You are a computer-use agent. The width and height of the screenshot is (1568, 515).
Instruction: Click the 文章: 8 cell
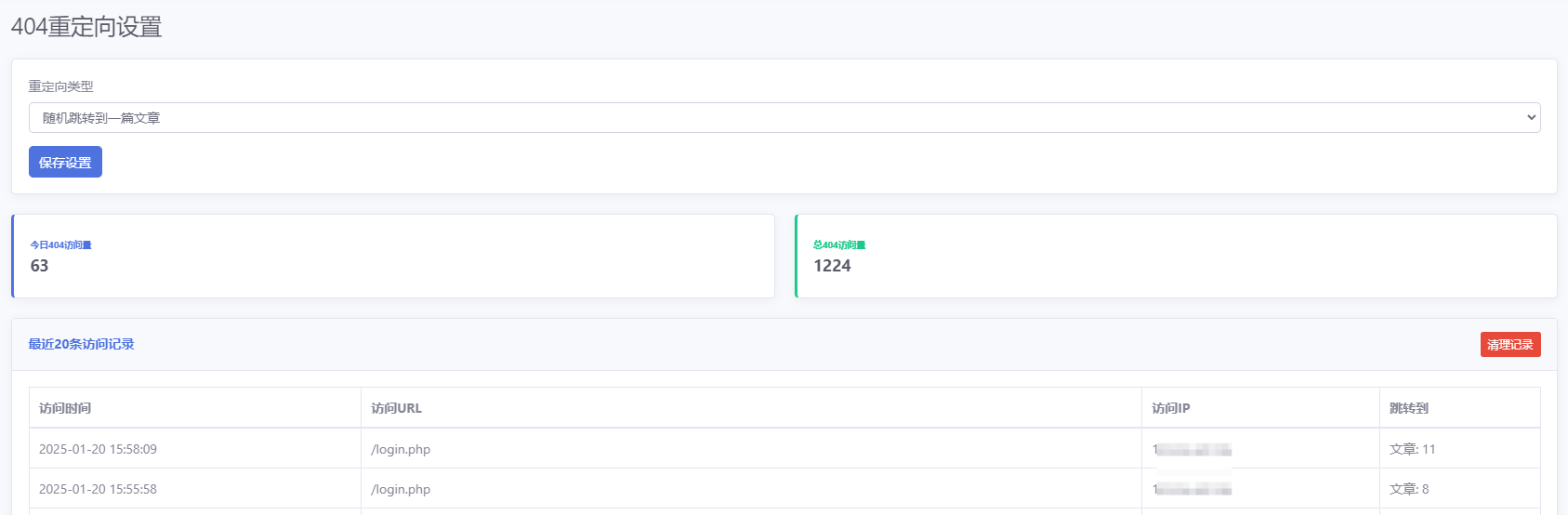coord(1409,489)
